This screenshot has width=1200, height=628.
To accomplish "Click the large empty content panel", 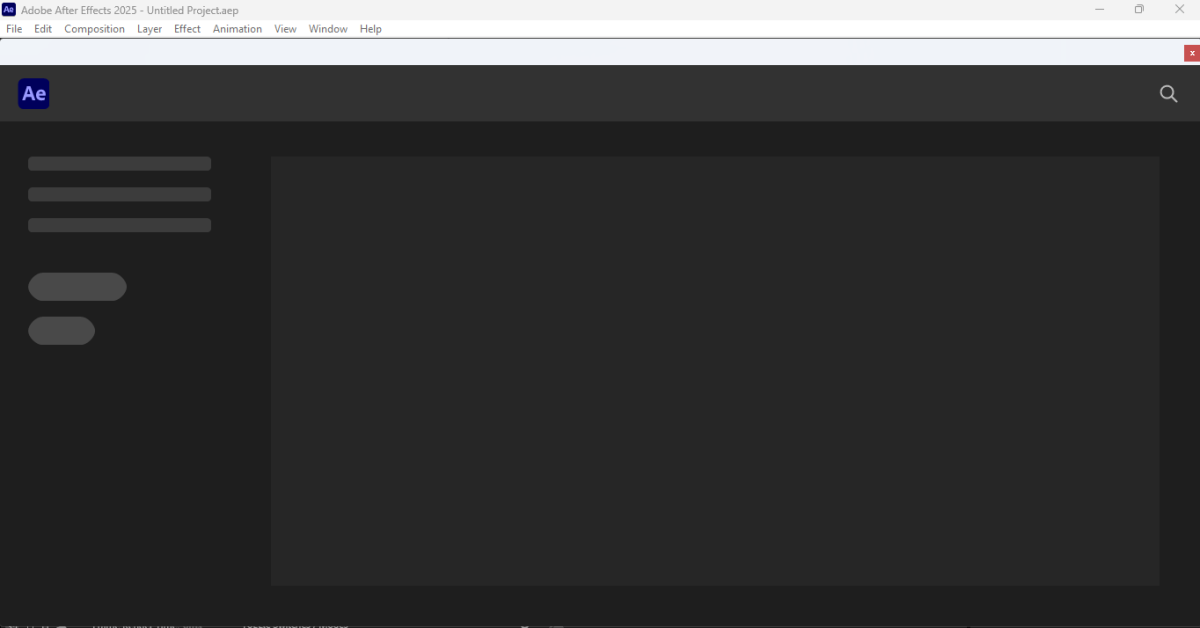I will (715, 370).
